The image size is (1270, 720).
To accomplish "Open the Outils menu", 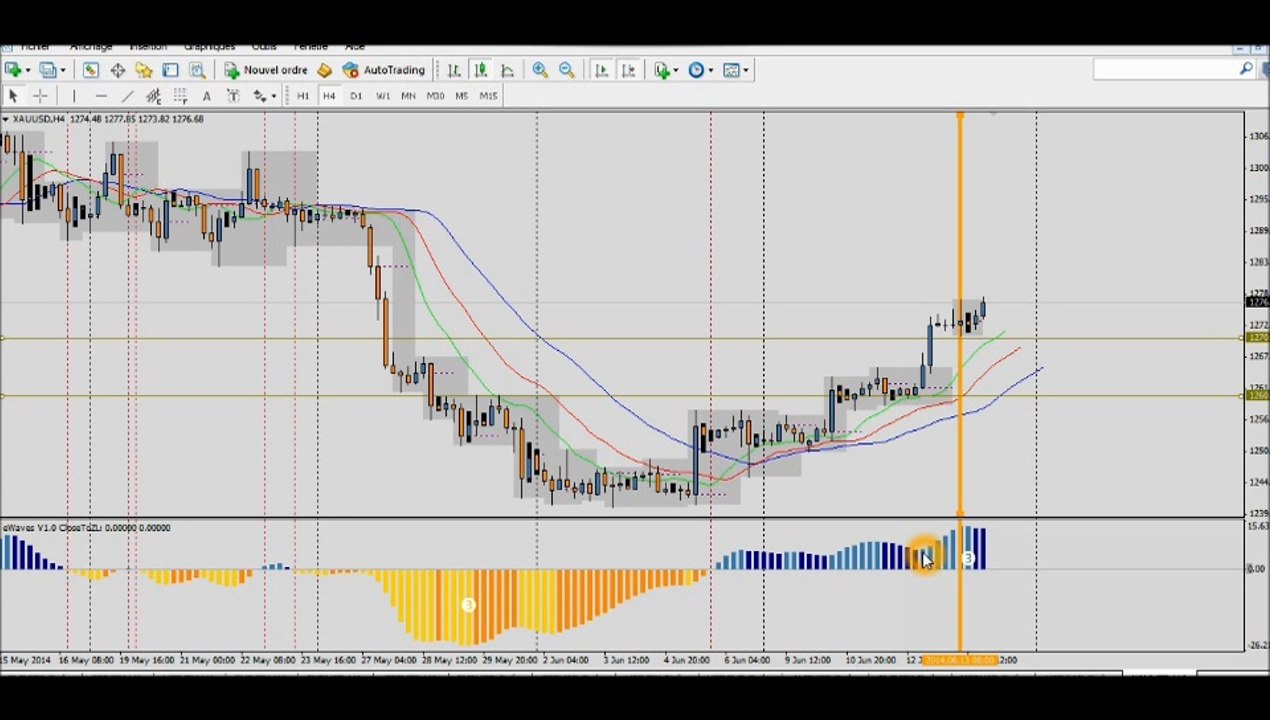I will tap(264, 46).
